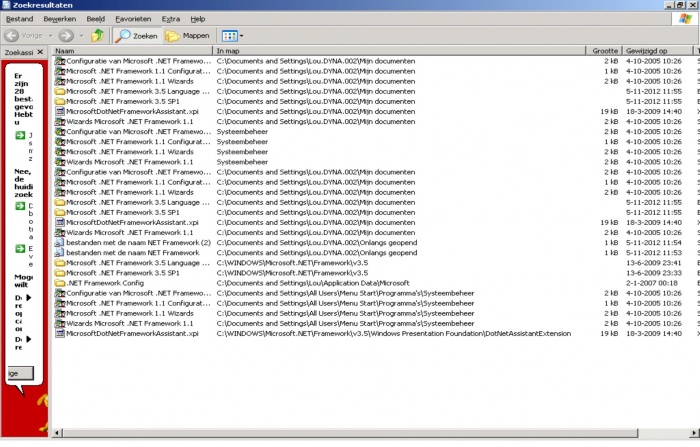This screenshot has width=700, height=447.
Task: Open the forward history dropdown arrow
Action: pyautogui.click(x=81, y=36)
